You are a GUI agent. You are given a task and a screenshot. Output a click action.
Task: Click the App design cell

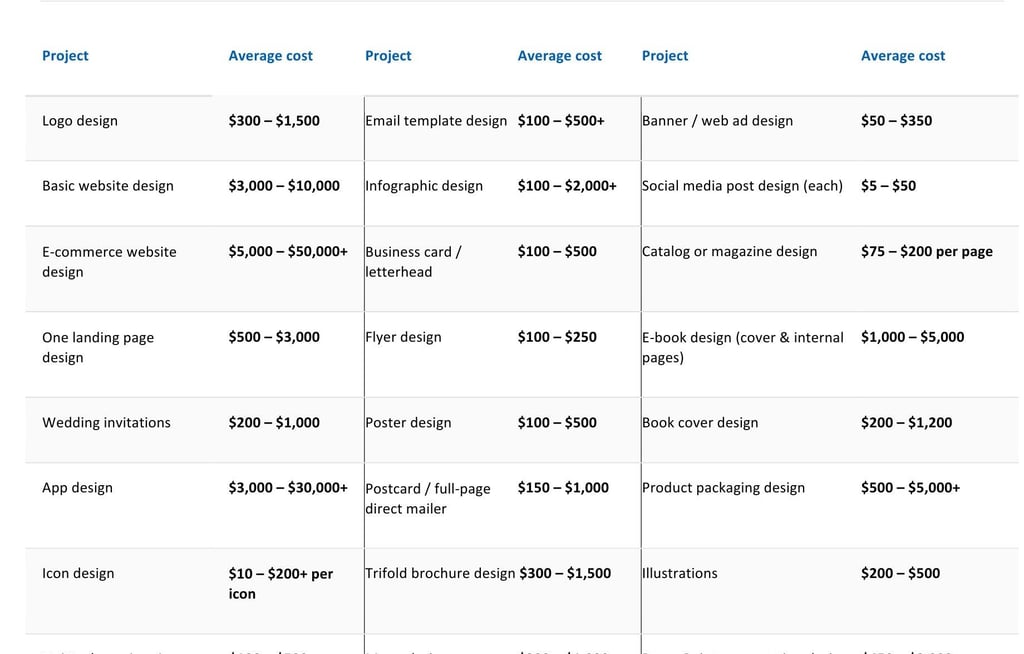77,488
